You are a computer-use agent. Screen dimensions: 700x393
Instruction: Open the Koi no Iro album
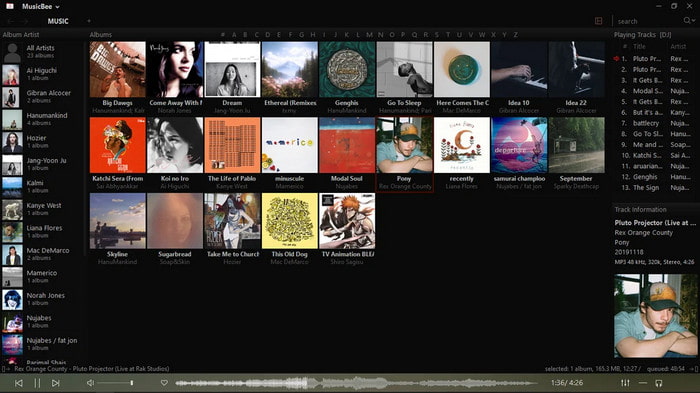pyautogui.click(x=175, y=145)
